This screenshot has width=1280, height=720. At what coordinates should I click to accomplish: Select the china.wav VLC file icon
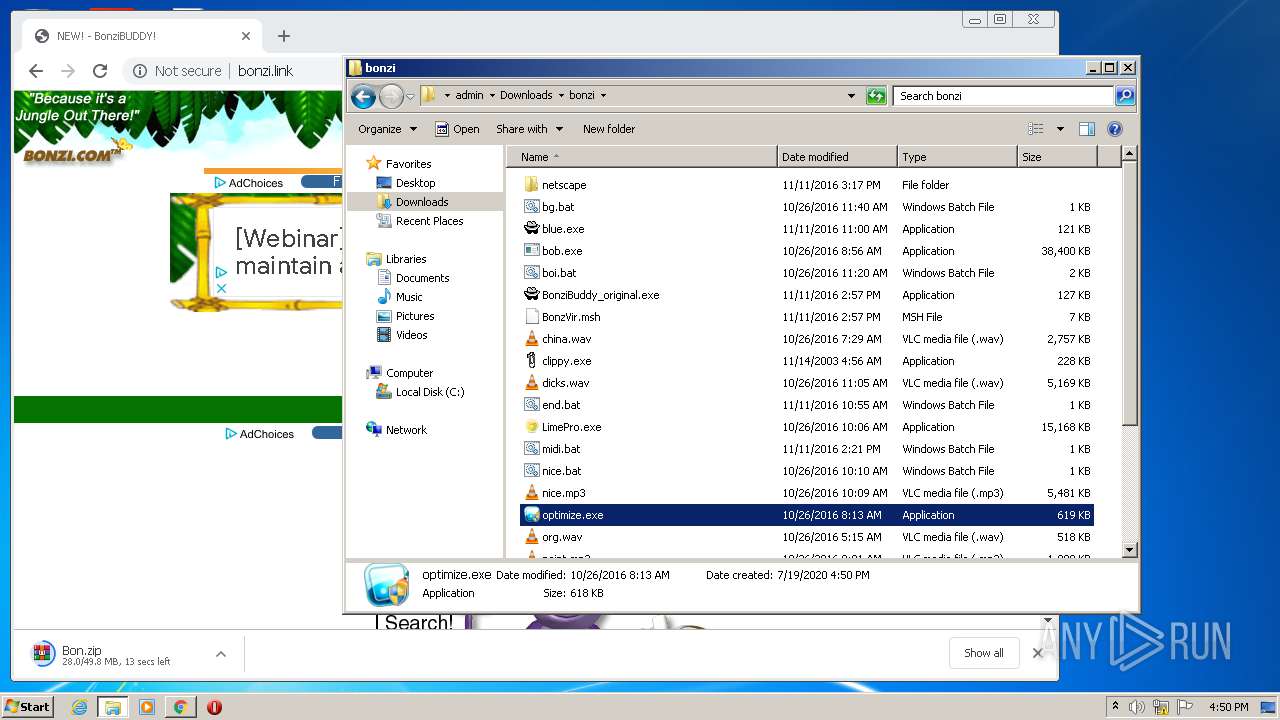[532, 339]
